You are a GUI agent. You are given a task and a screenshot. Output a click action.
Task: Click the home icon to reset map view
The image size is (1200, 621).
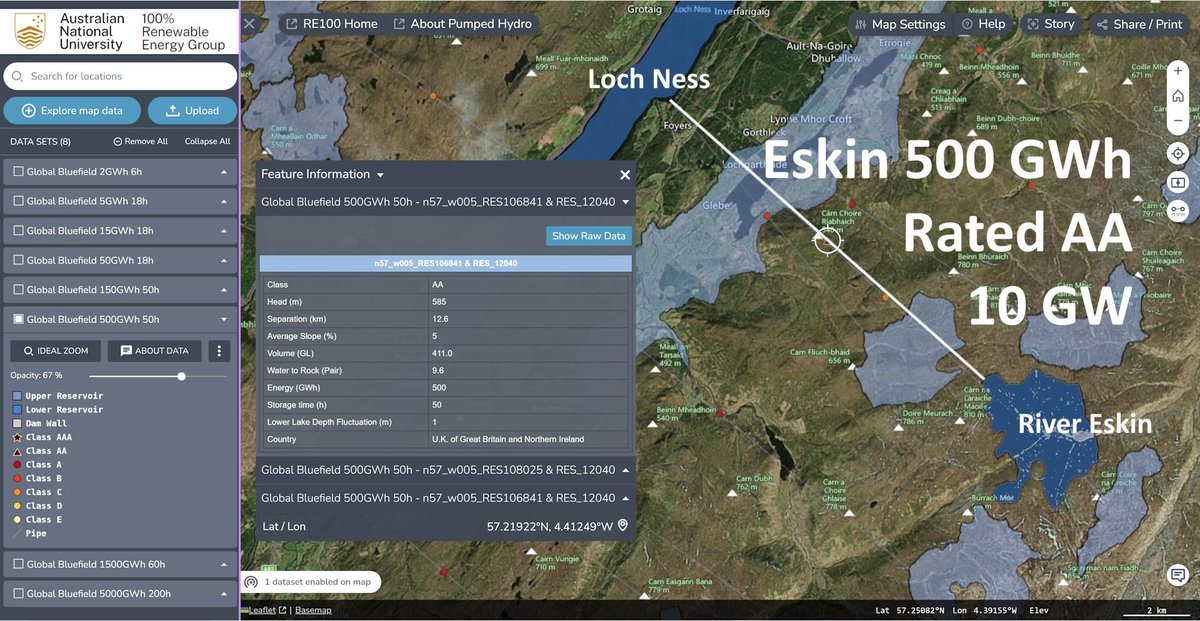pos(1177,95)
